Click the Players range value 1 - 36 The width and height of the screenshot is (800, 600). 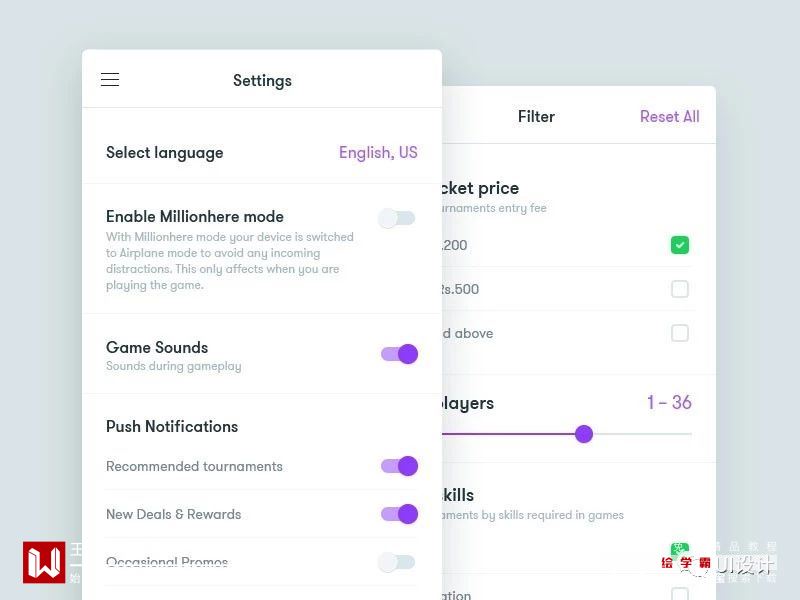(x=669, y=403)
